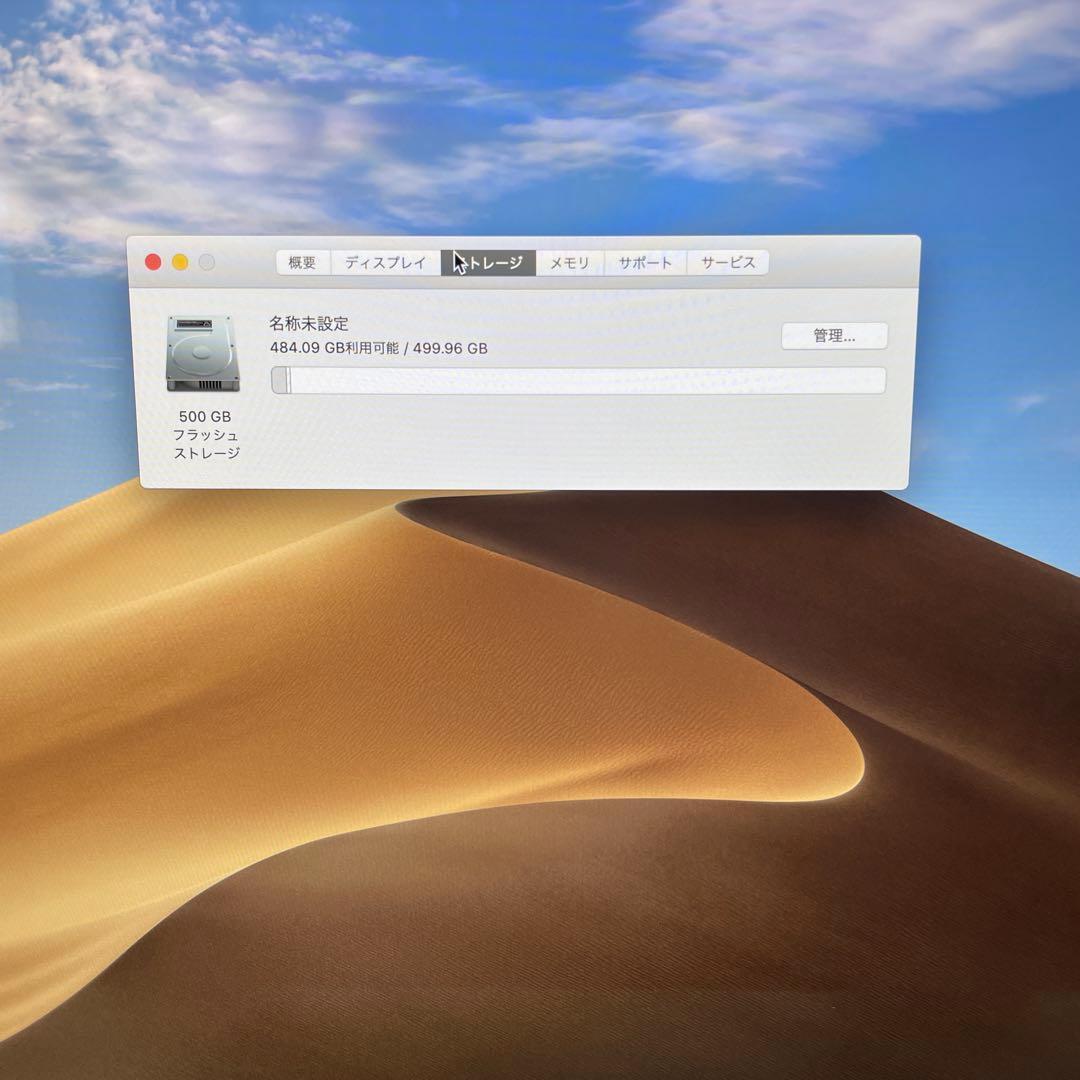Open the 概要 (Overview) tab
Screen dimensions: 1080x1080
(303, 262)
